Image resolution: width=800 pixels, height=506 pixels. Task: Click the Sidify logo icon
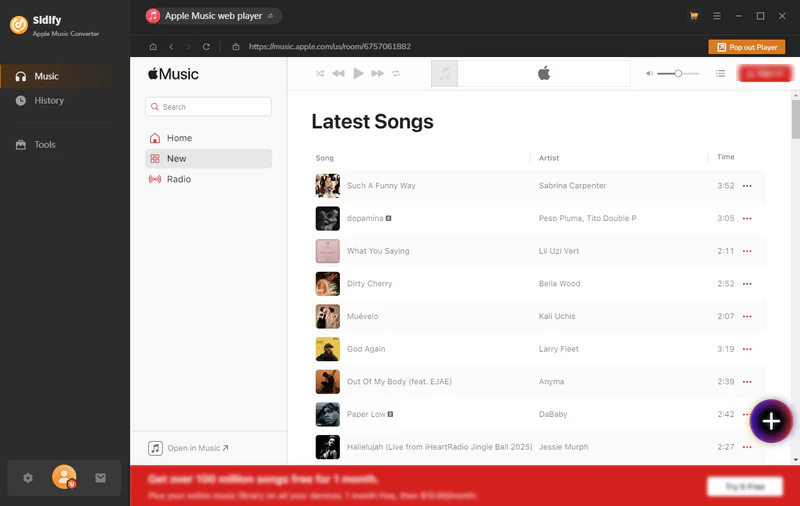[x=19, y=24]
